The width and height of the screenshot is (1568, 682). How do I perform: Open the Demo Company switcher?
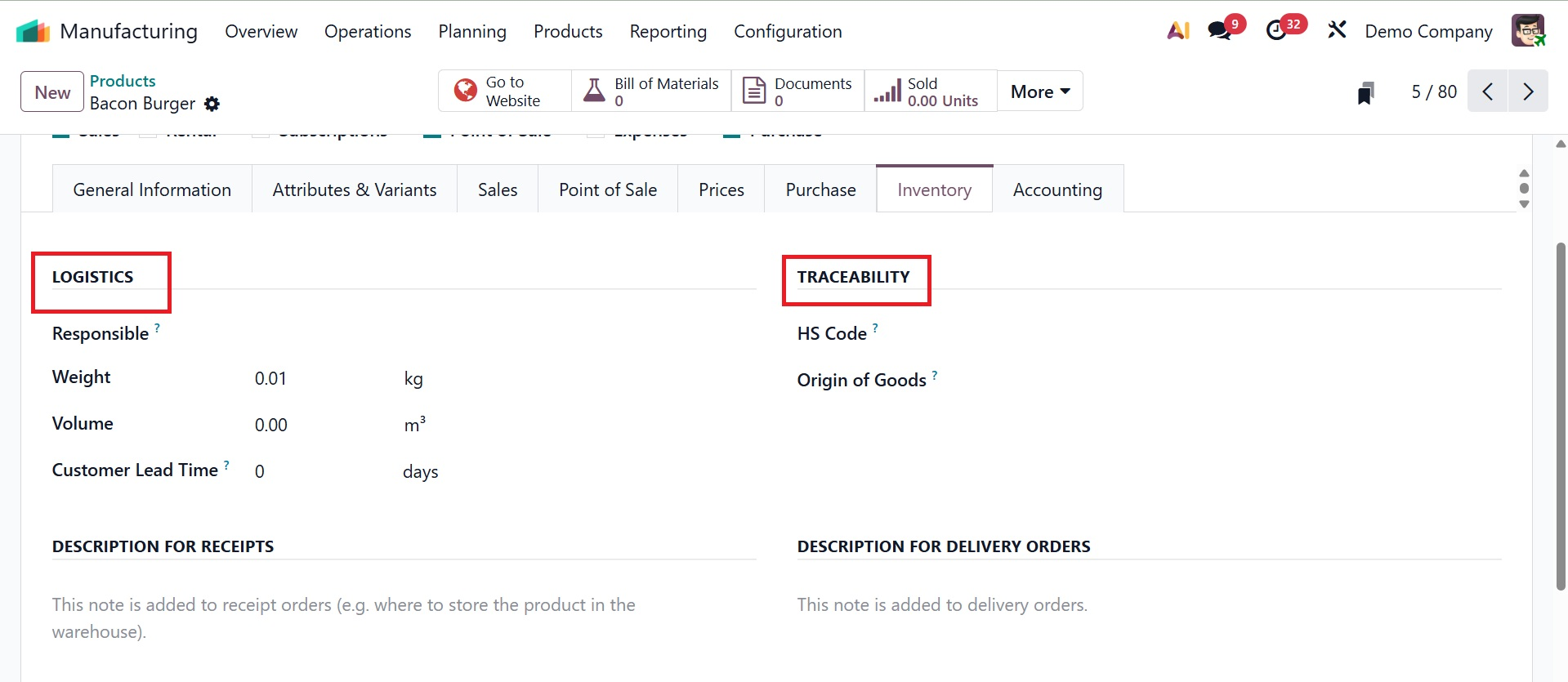pos(1428,31)
